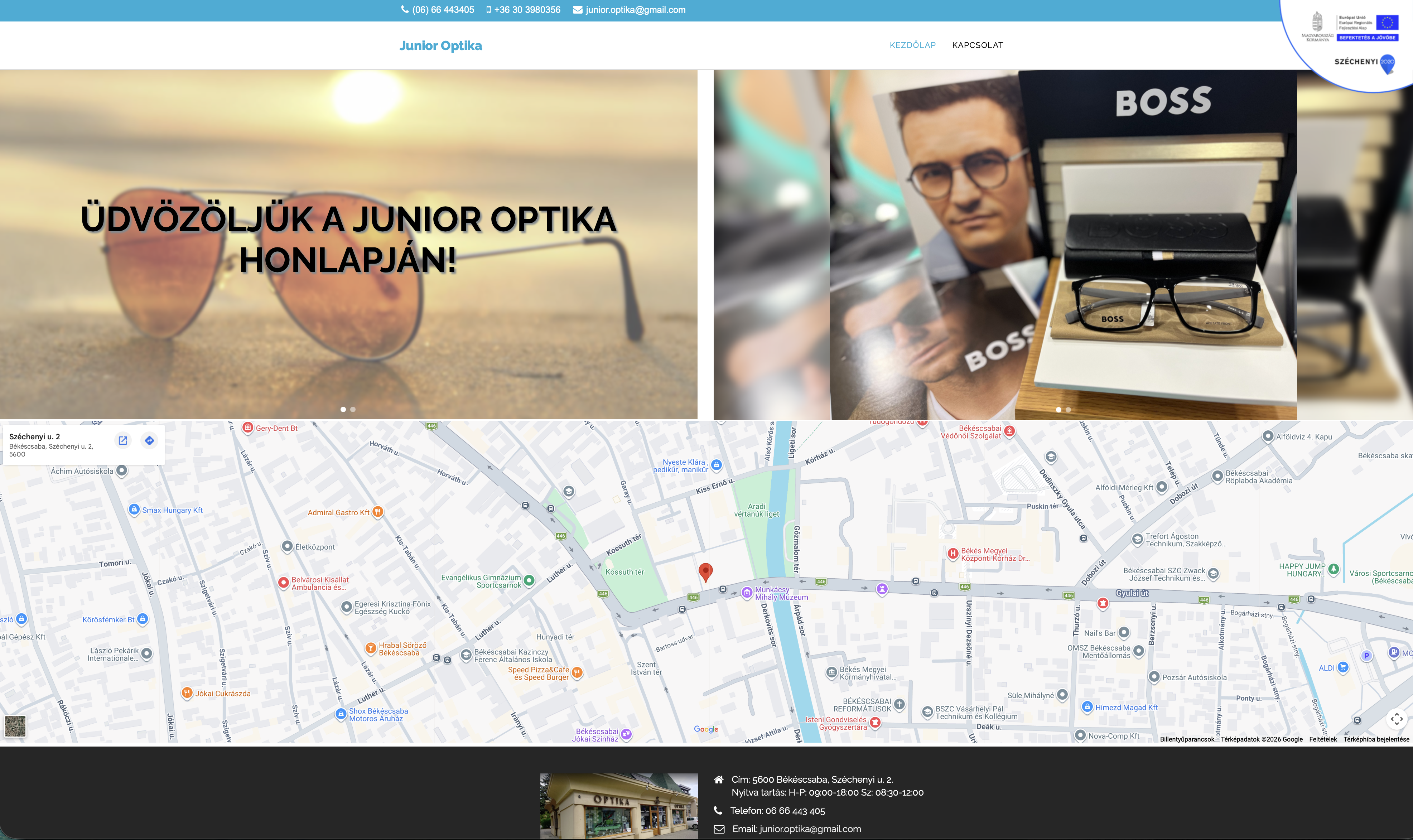Click the footer phone text 06 66 443 405
Image resolution: width=1413 pixels, height=840 pixels.
pos(795,811)
